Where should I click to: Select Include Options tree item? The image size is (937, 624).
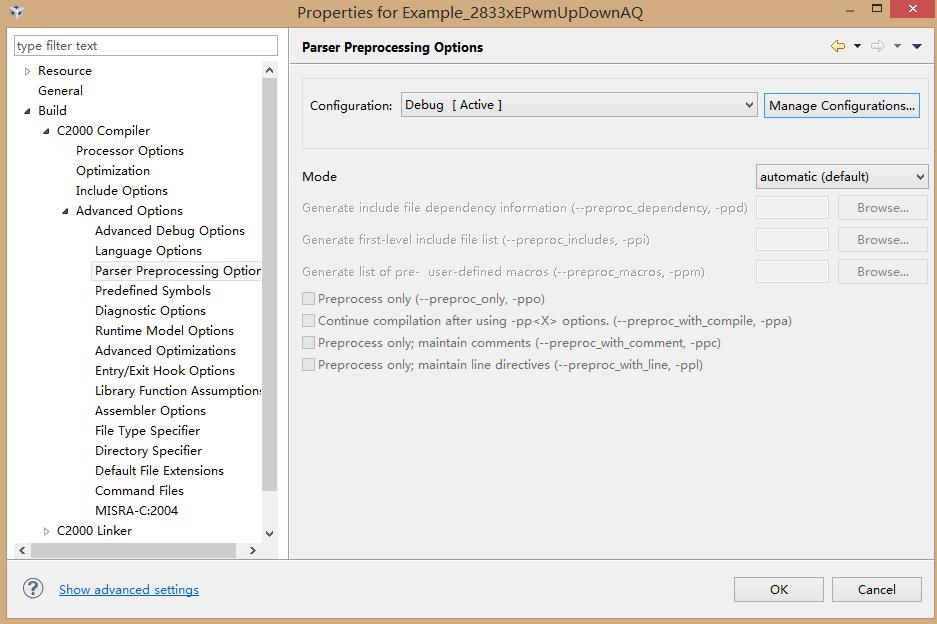(122, 191)
